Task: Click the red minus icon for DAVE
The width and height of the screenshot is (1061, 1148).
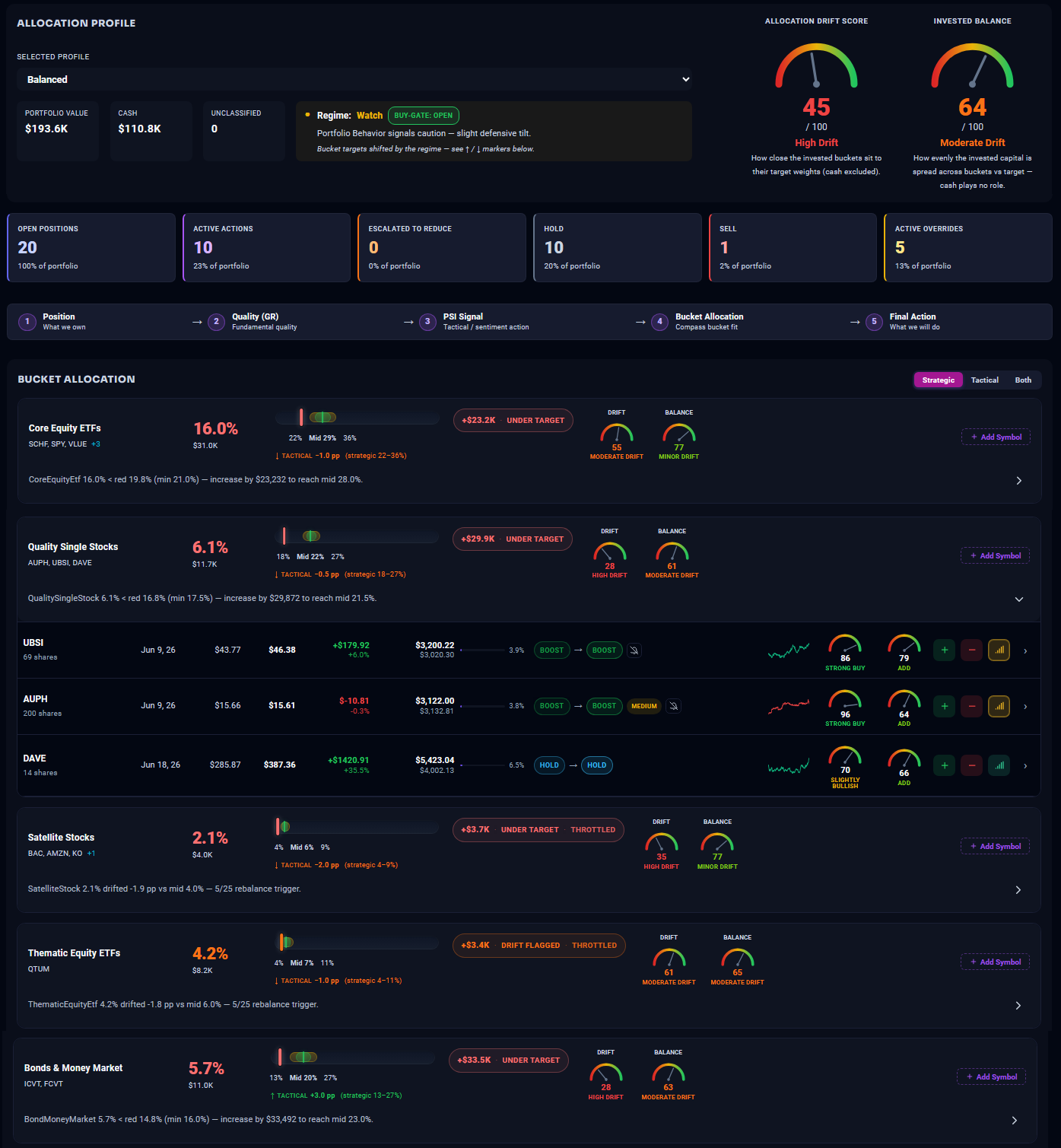Action: pos(971,765)
